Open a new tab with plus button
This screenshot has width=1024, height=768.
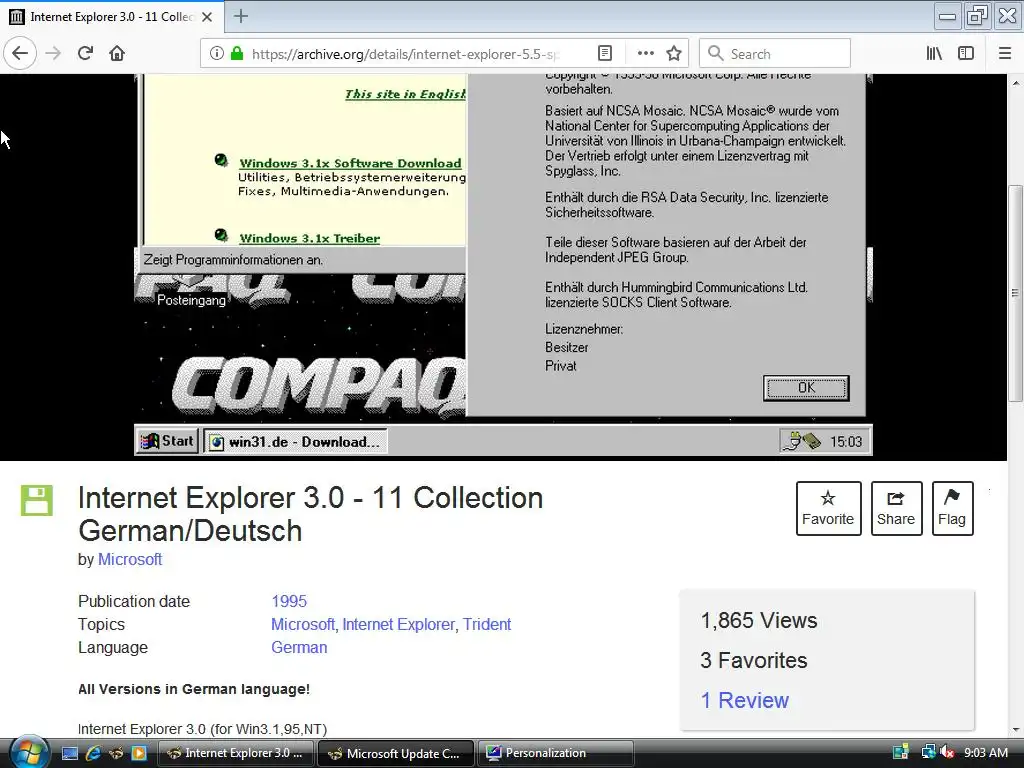[241, 16]
